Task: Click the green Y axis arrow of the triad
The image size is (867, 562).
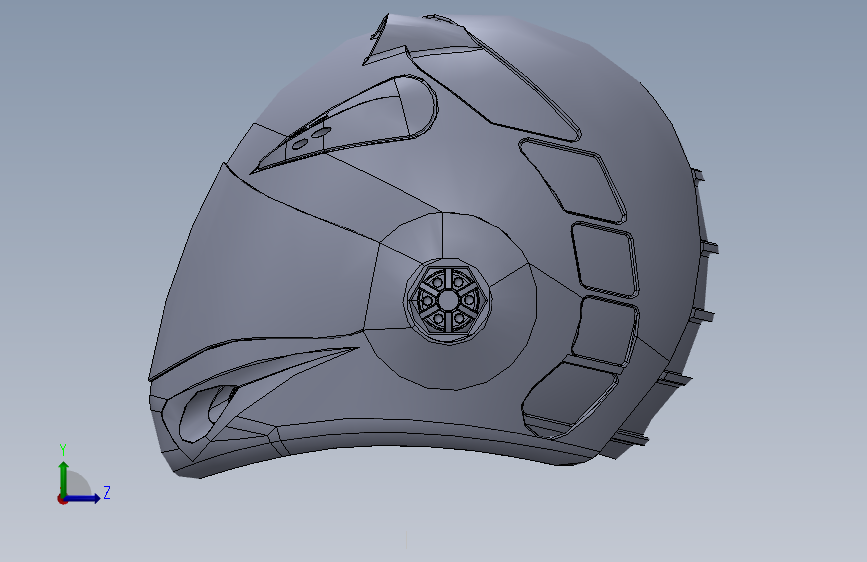Action: point(64,478)
